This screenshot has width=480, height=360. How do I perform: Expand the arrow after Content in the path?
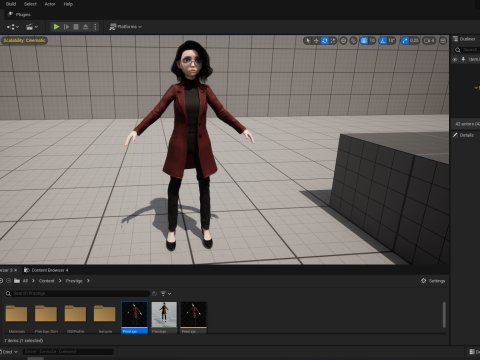coord(60,281)
